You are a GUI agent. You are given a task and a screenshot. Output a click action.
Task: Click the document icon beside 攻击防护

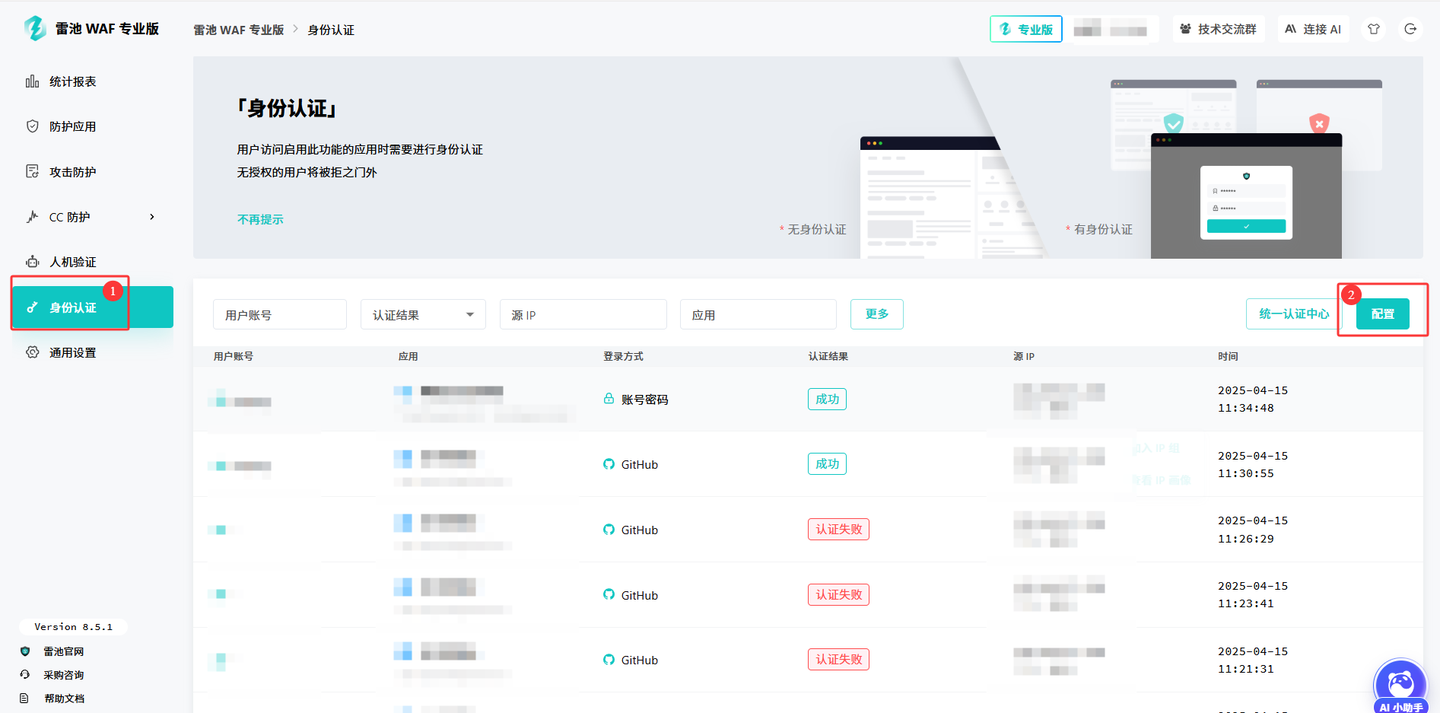pos(32,172)
